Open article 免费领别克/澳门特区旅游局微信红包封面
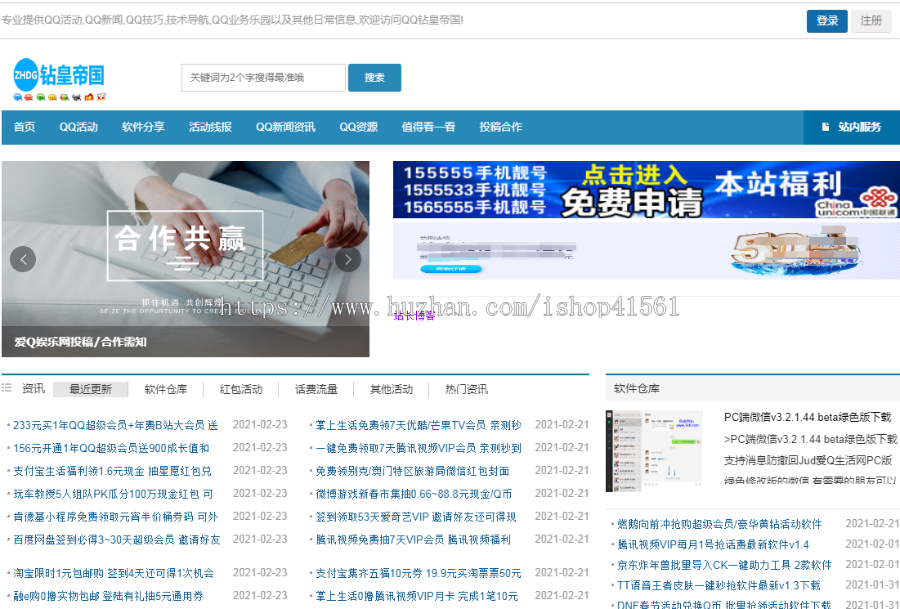 point(412,471)
